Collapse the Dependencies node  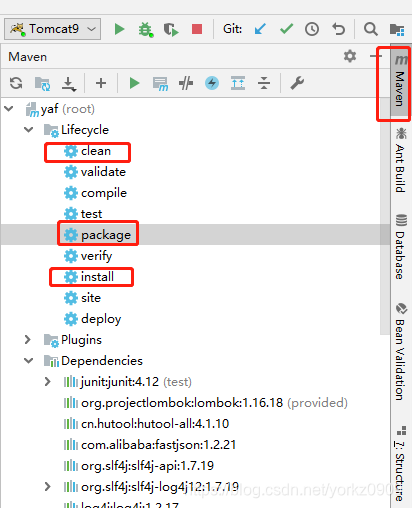pos(29,360)
